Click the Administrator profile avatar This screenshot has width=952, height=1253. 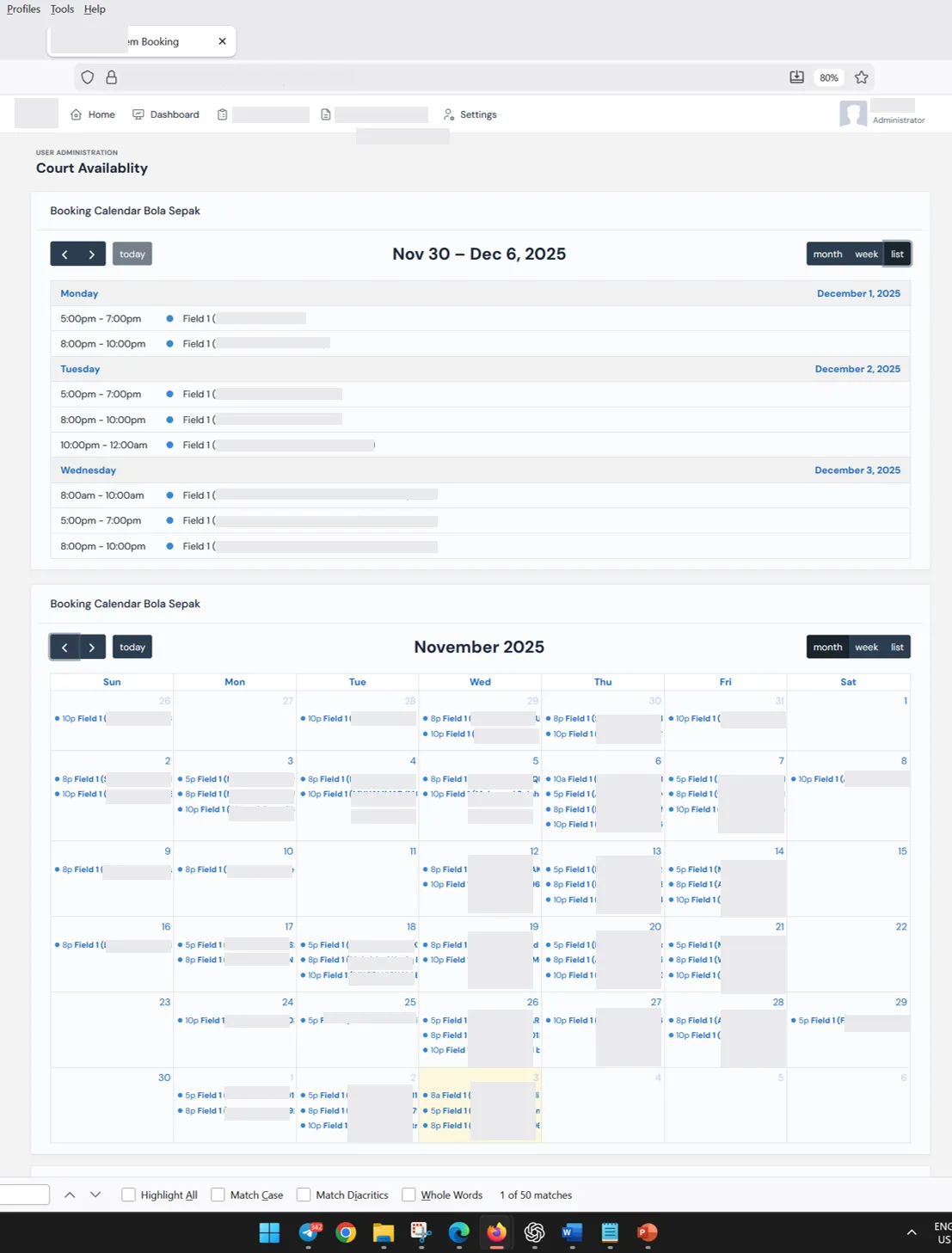(x=853, y=114)
